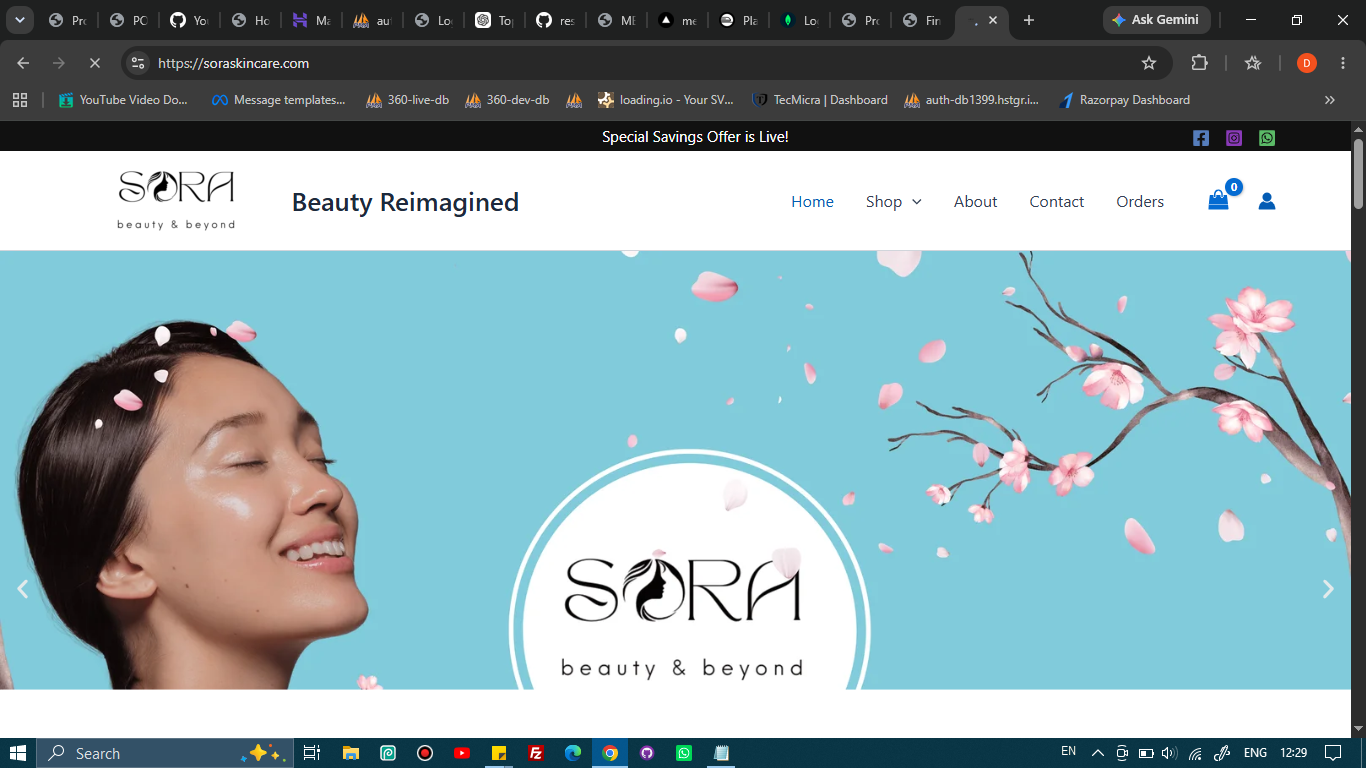1366x768 pixels.
Task: Open auth-db1399.hstgr bookmark
Action: click(972, 100)
